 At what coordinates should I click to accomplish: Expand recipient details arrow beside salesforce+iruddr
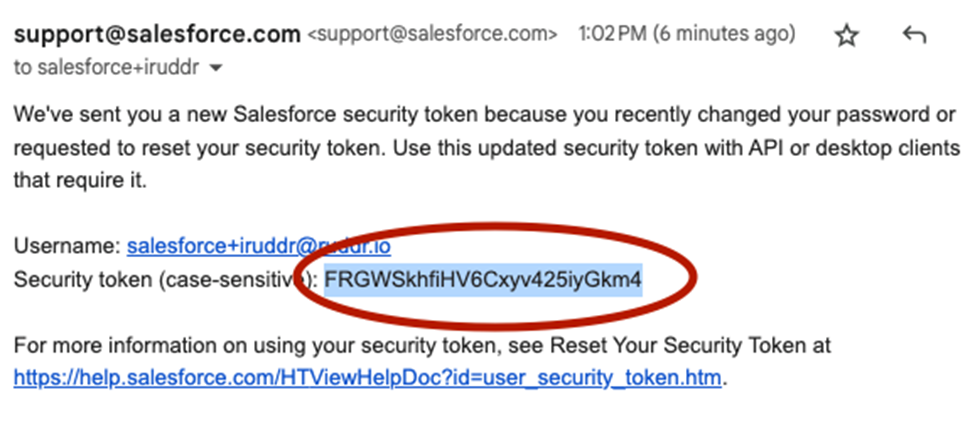215,68
